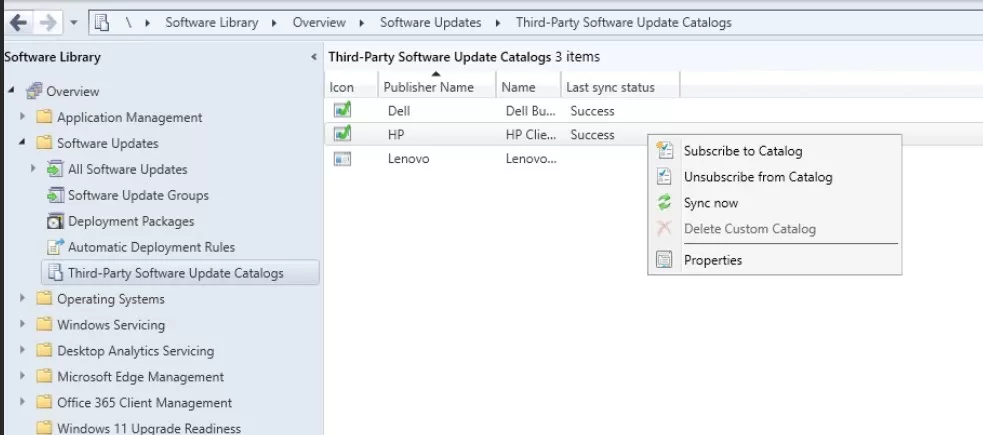Click Windows 11 Upgrade Readiness folder icon
This screenshot has width=983, height=435.
(x=44, y=428)
